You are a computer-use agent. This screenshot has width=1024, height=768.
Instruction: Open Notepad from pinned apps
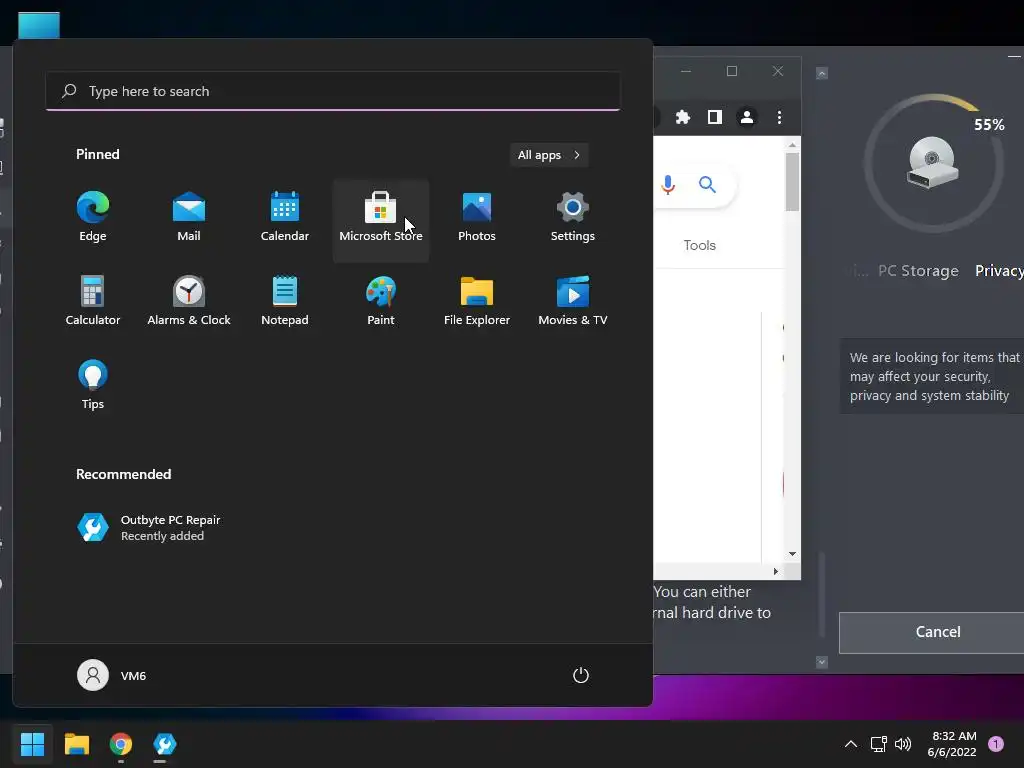(x=285, y=302)
